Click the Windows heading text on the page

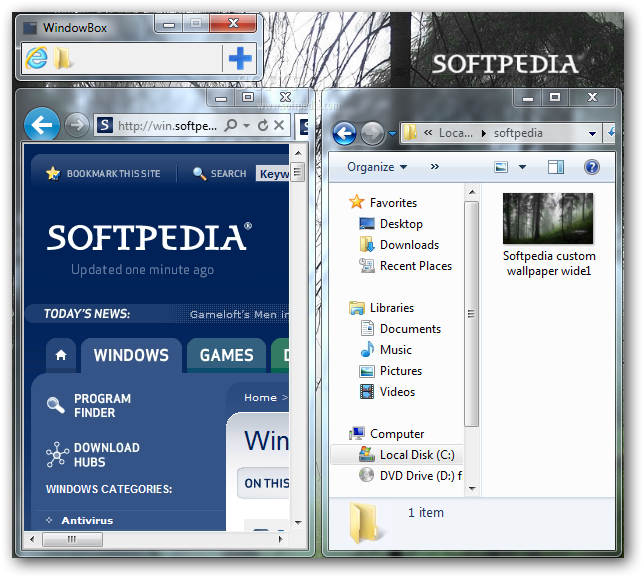(267, 441)
